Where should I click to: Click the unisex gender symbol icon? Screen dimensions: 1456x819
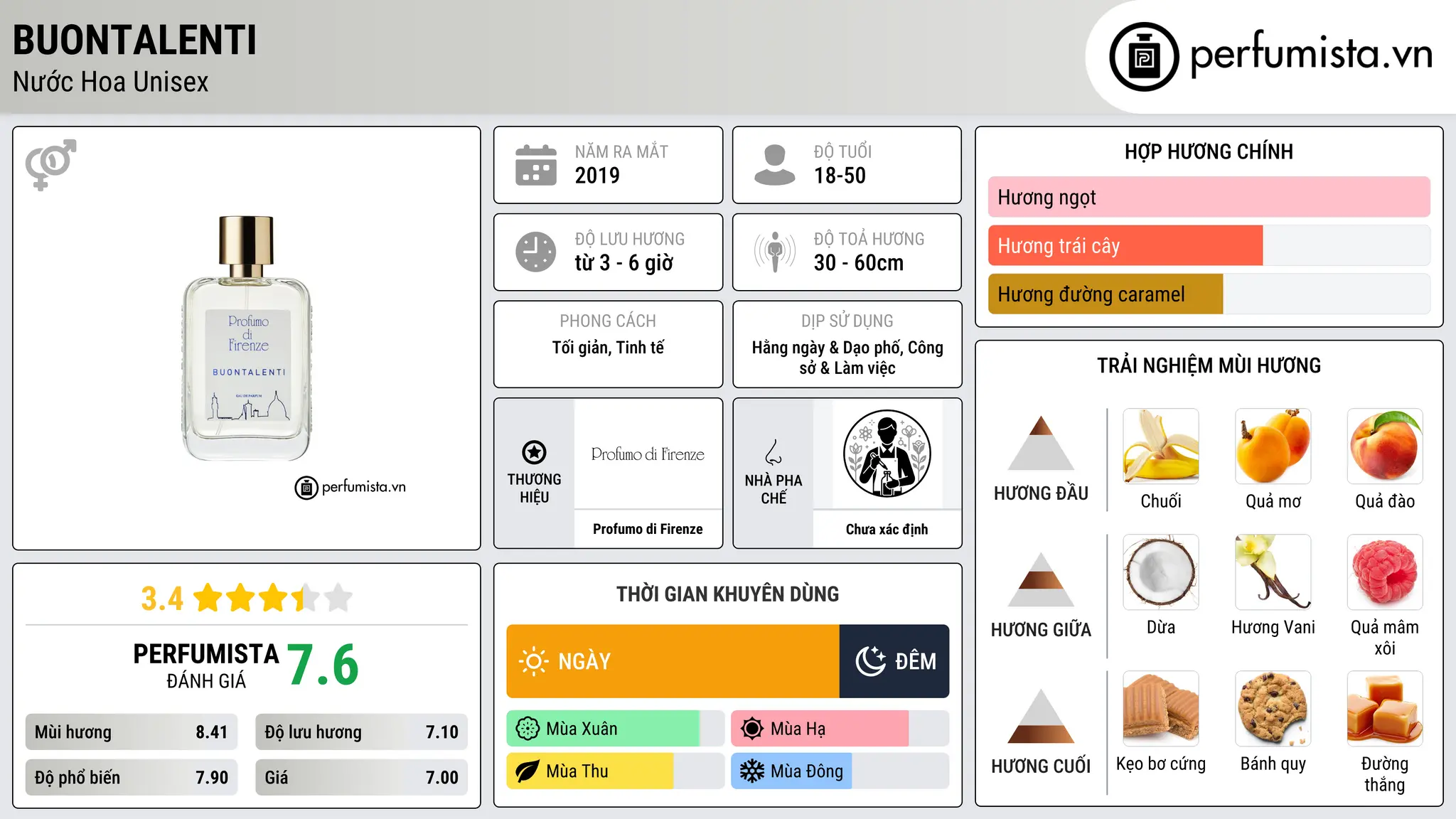click(x=50, y=164)
